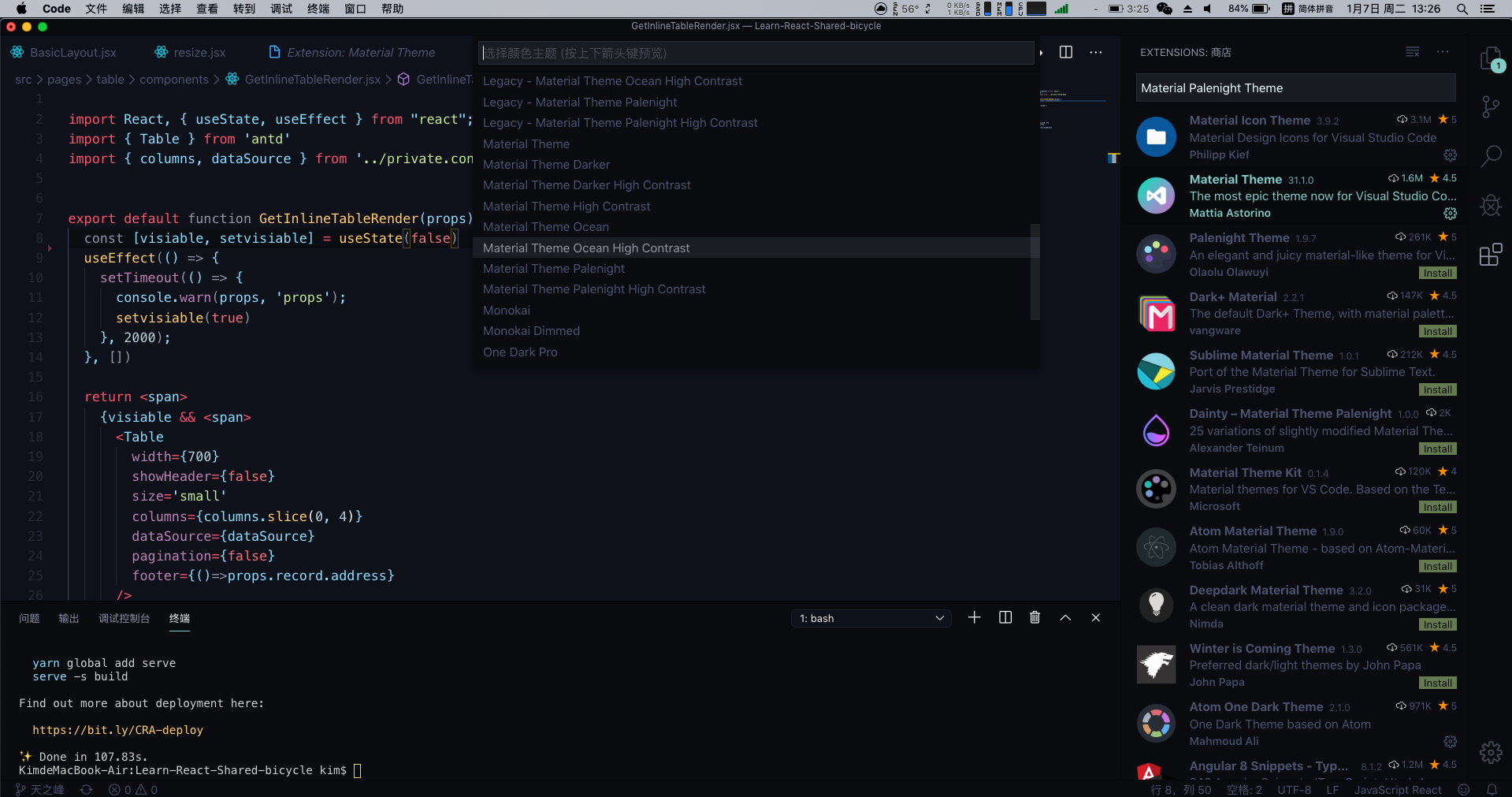Install Dark+ Material extension
The image size is (1512, 797).
tap(1438, 331)
